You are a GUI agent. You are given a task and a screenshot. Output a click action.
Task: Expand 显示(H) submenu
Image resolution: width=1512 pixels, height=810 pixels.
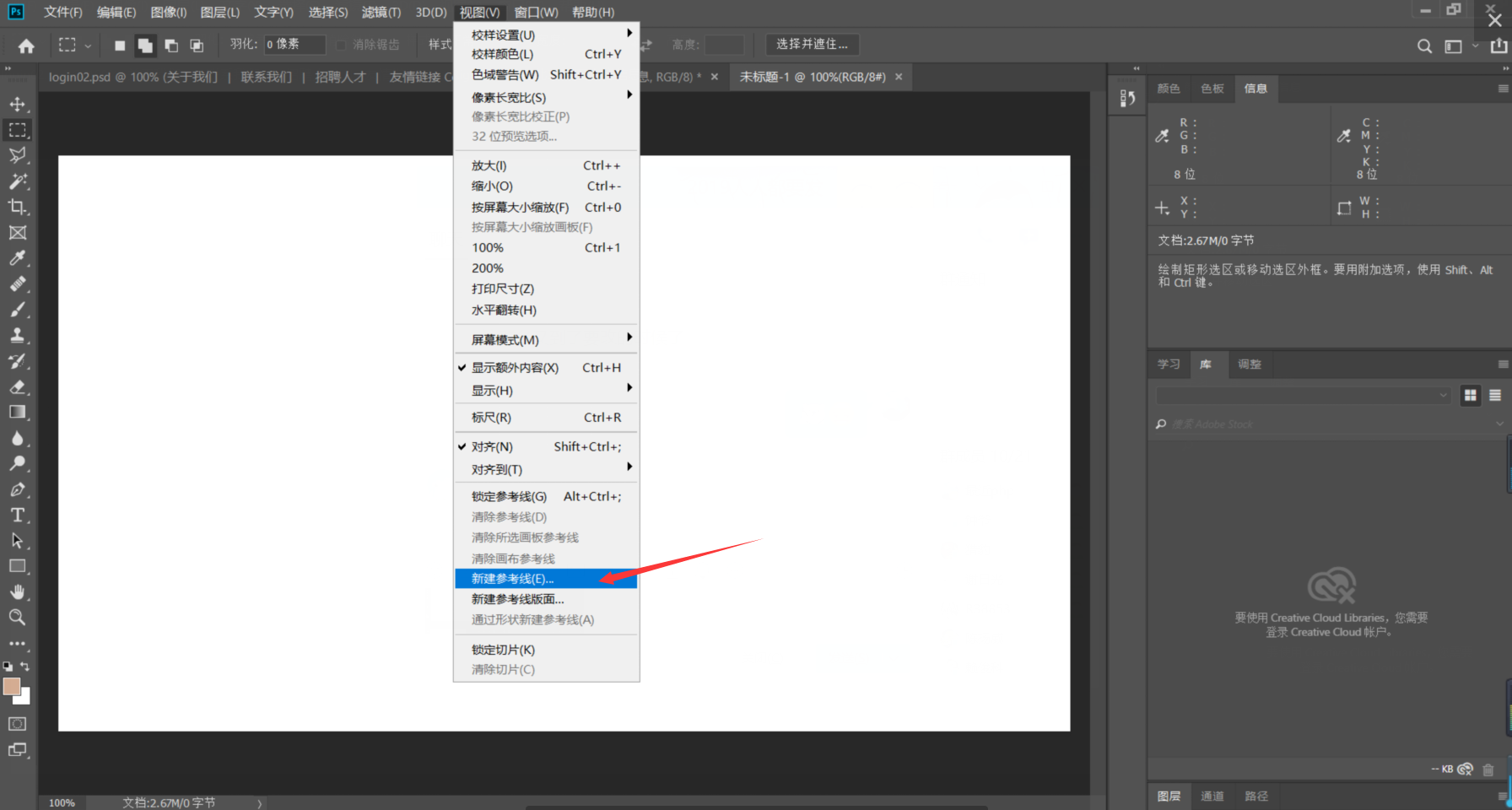point(546,391)
